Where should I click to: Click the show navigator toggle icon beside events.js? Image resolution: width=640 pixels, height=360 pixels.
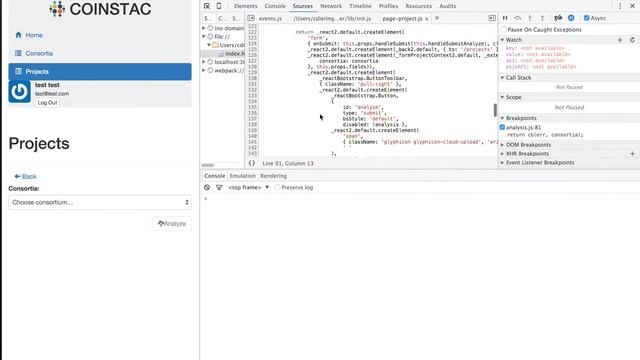[251, 18]
